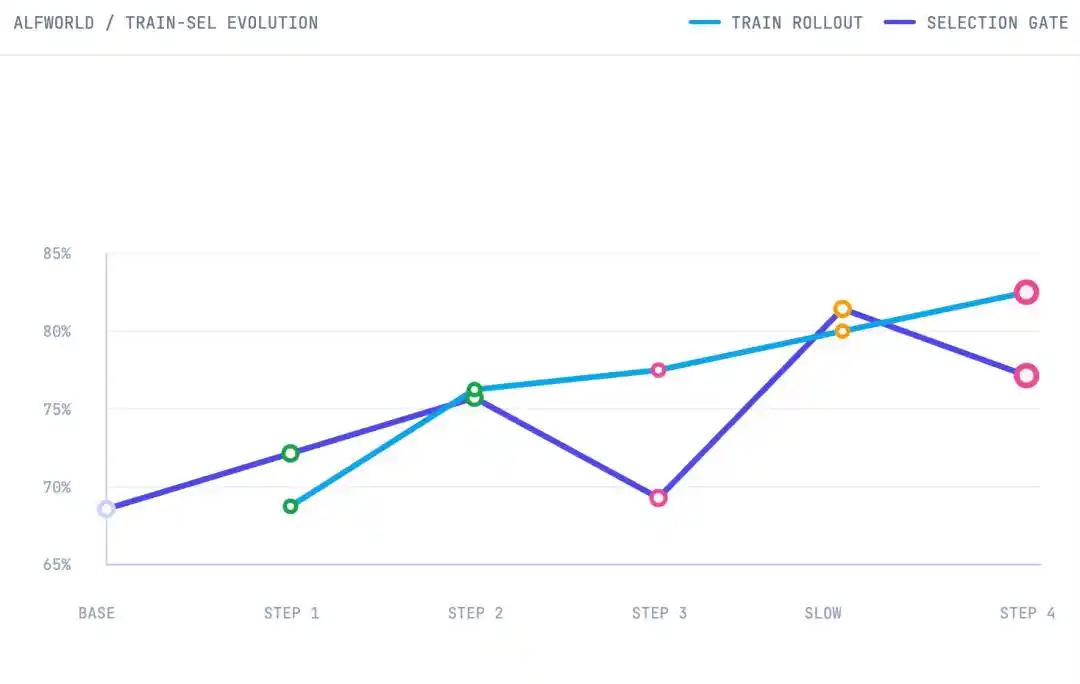This screenshot has width=1080, height=684.
Task: Select the Train Rollout point at Step 1
Action: click(x=291, y=506)
